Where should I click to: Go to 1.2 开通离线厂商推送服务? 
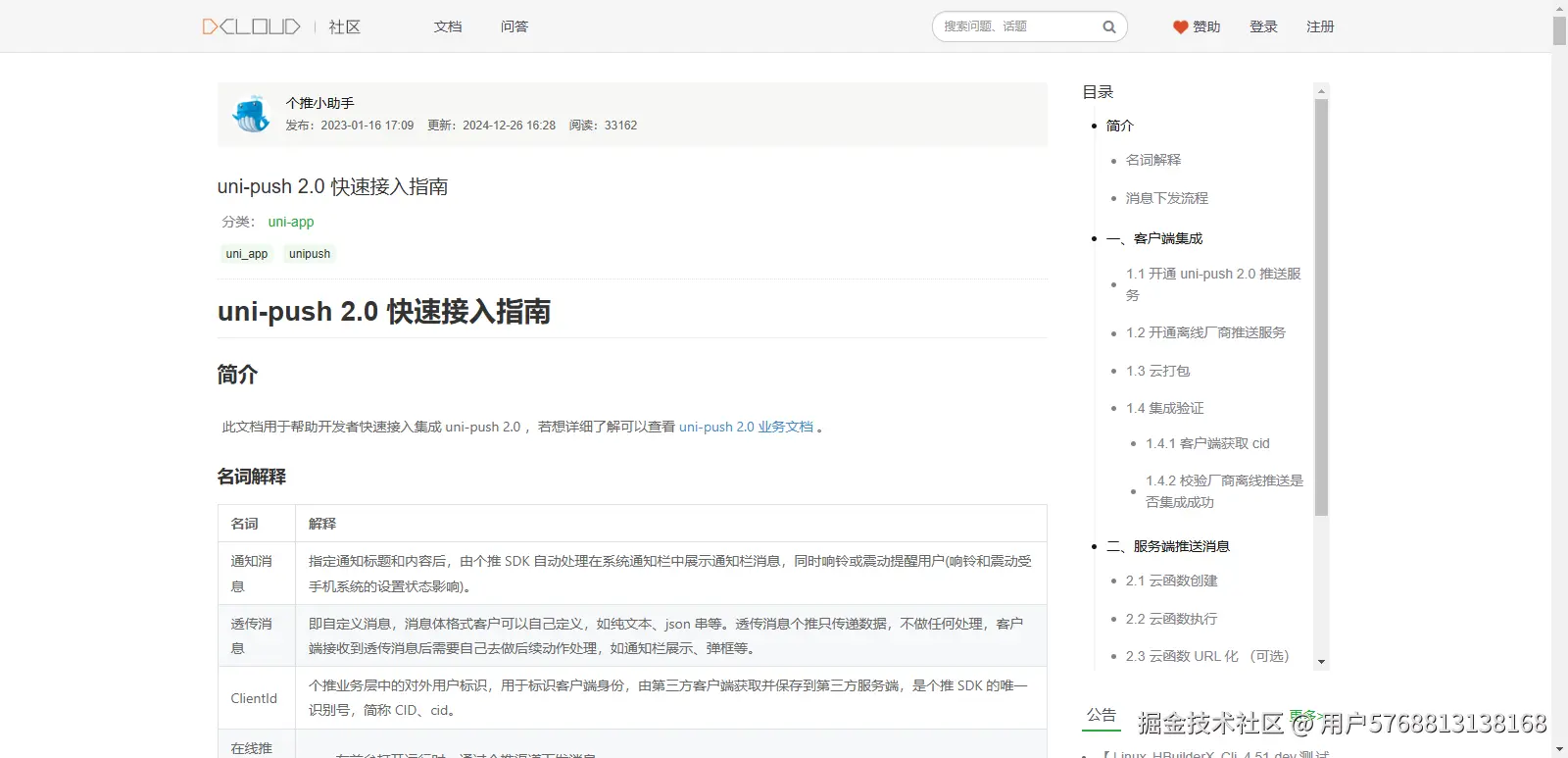click(1205, 332)
